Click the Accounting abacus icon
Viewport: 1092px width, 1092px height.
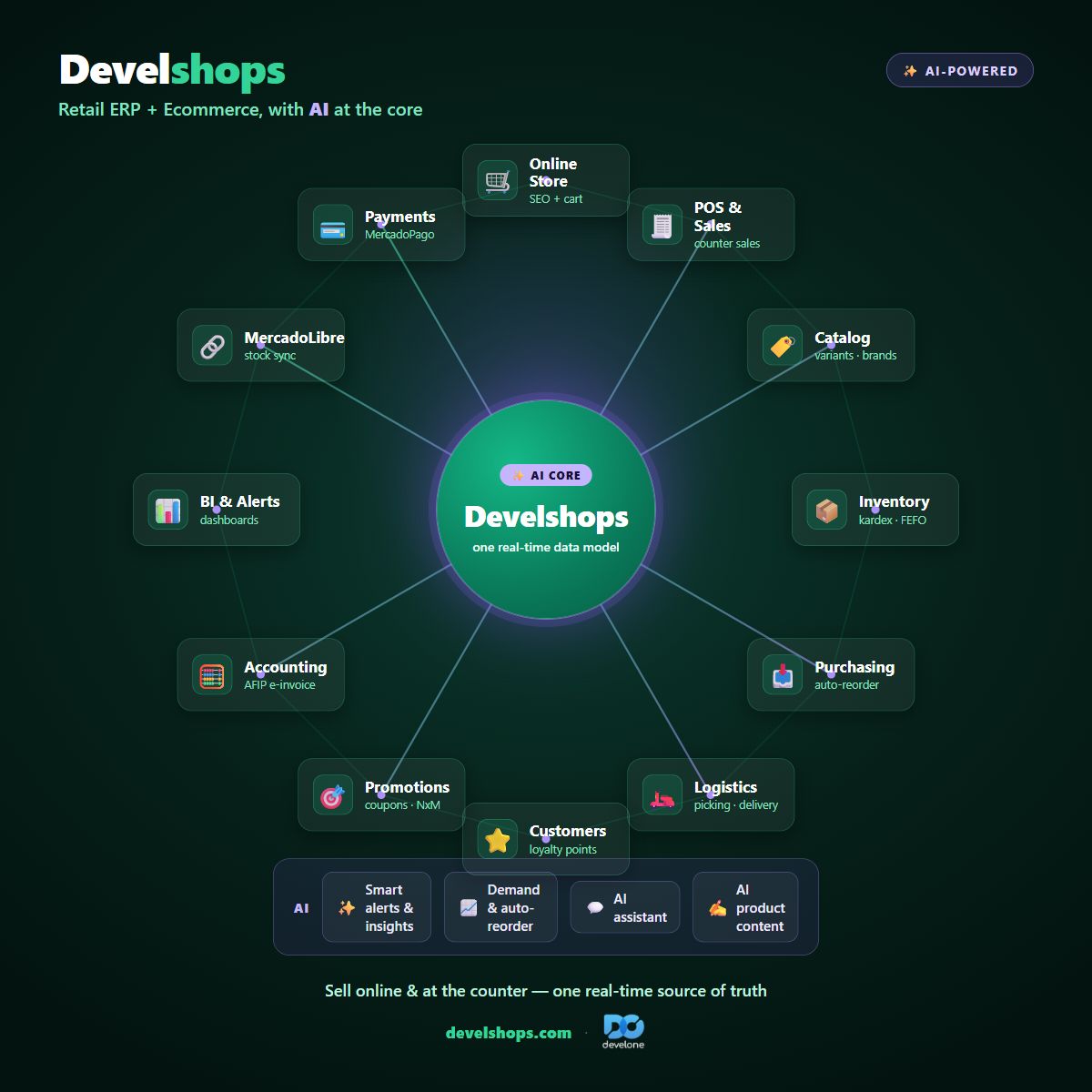[x=212, y=675]
